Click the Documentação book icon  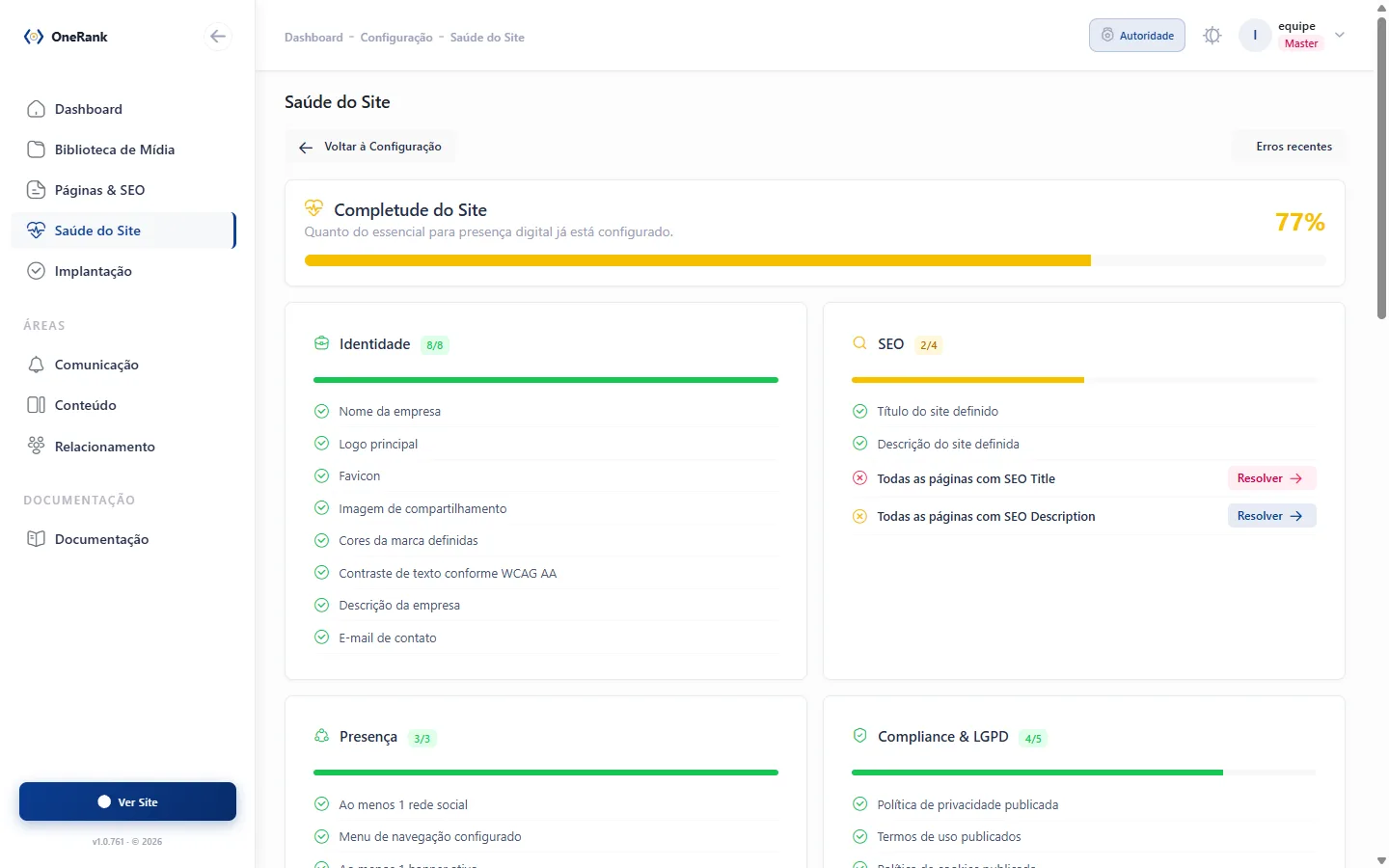[36, 539]
